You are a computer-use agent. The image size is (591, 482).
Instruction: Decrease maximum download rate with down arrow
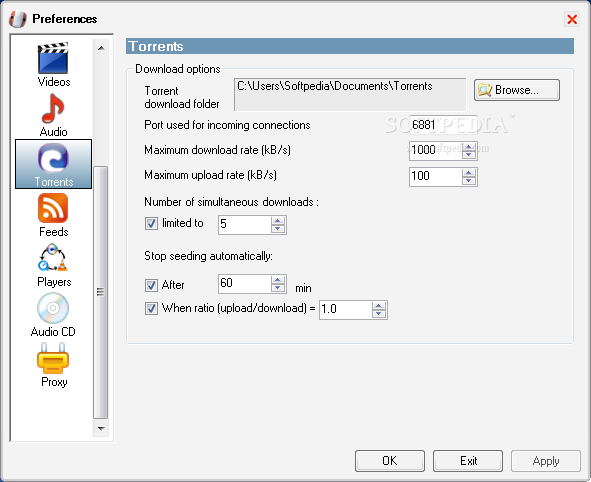(469, 155)
